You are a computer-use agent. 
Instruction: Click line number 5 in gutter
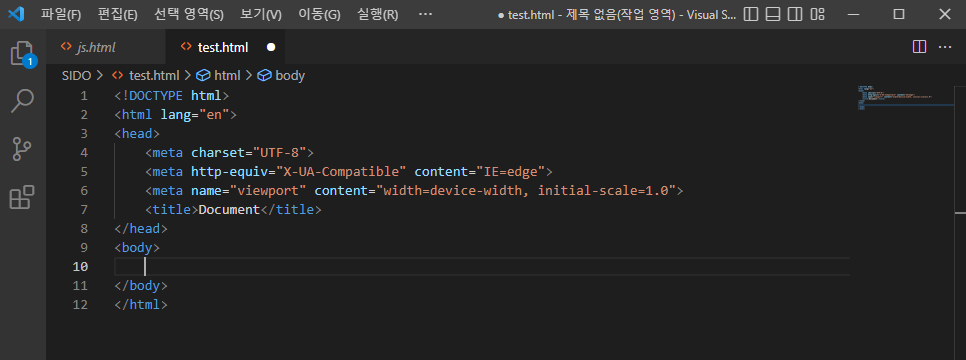click(84, 172)
